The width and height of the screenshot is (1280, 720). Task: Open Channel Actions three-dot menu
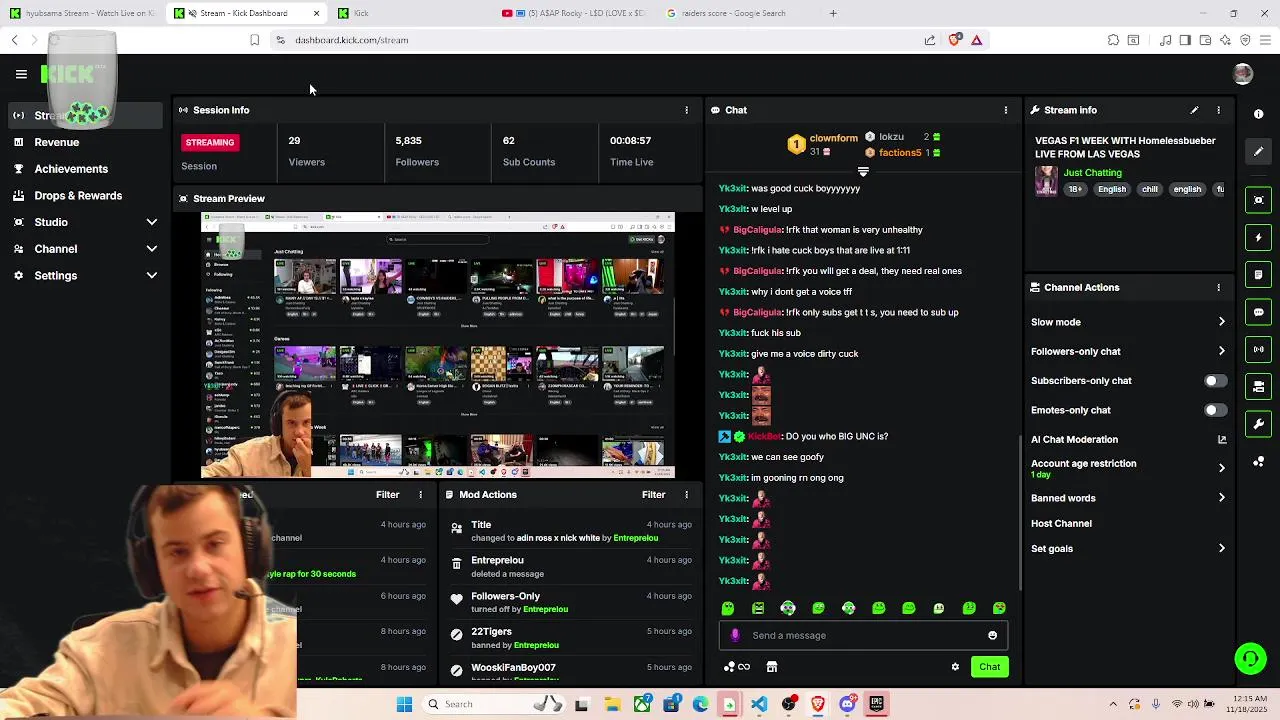point(1218,287)
